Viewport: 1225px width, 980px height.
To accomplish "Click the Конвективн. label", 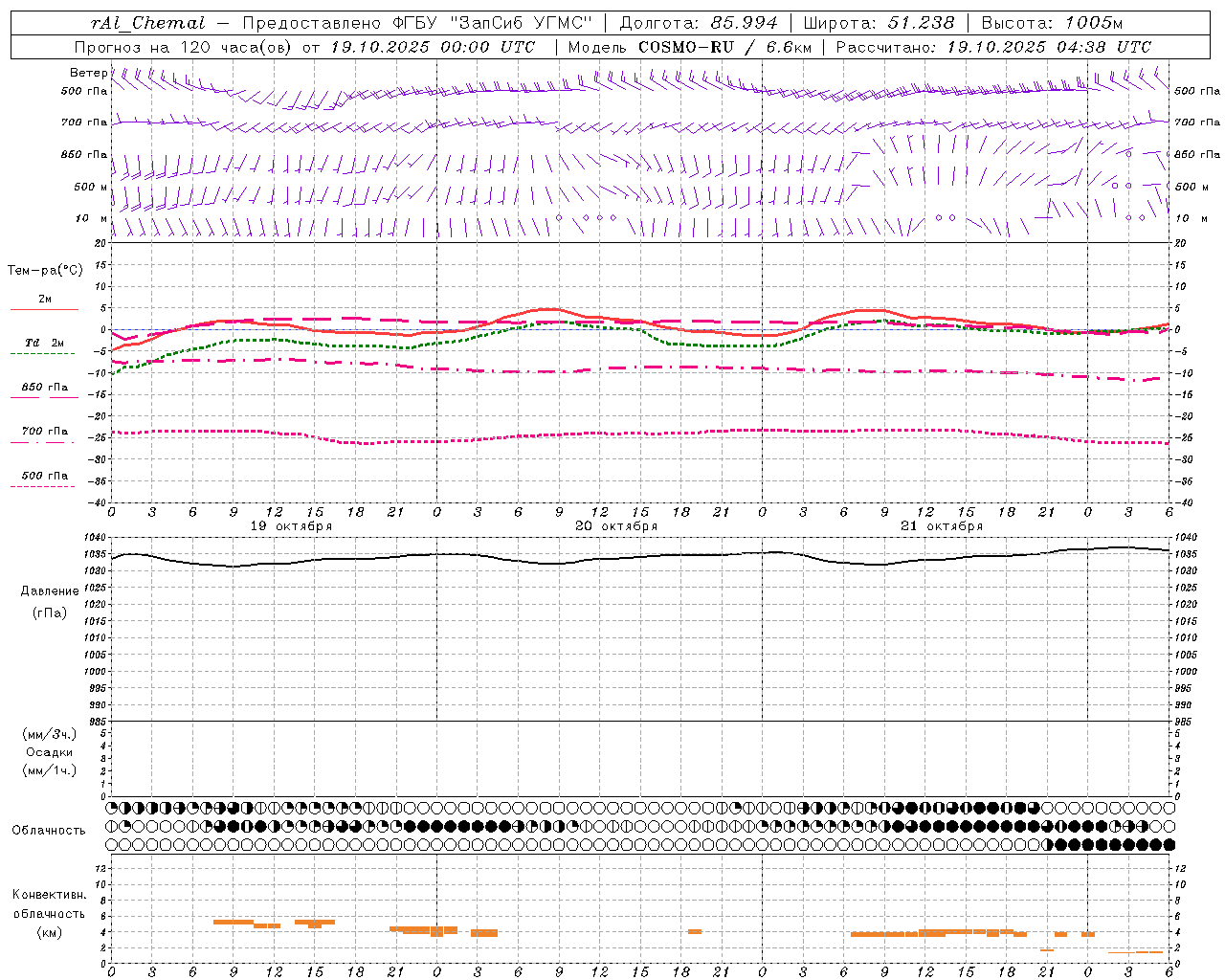I will click(x=49, y=895).
